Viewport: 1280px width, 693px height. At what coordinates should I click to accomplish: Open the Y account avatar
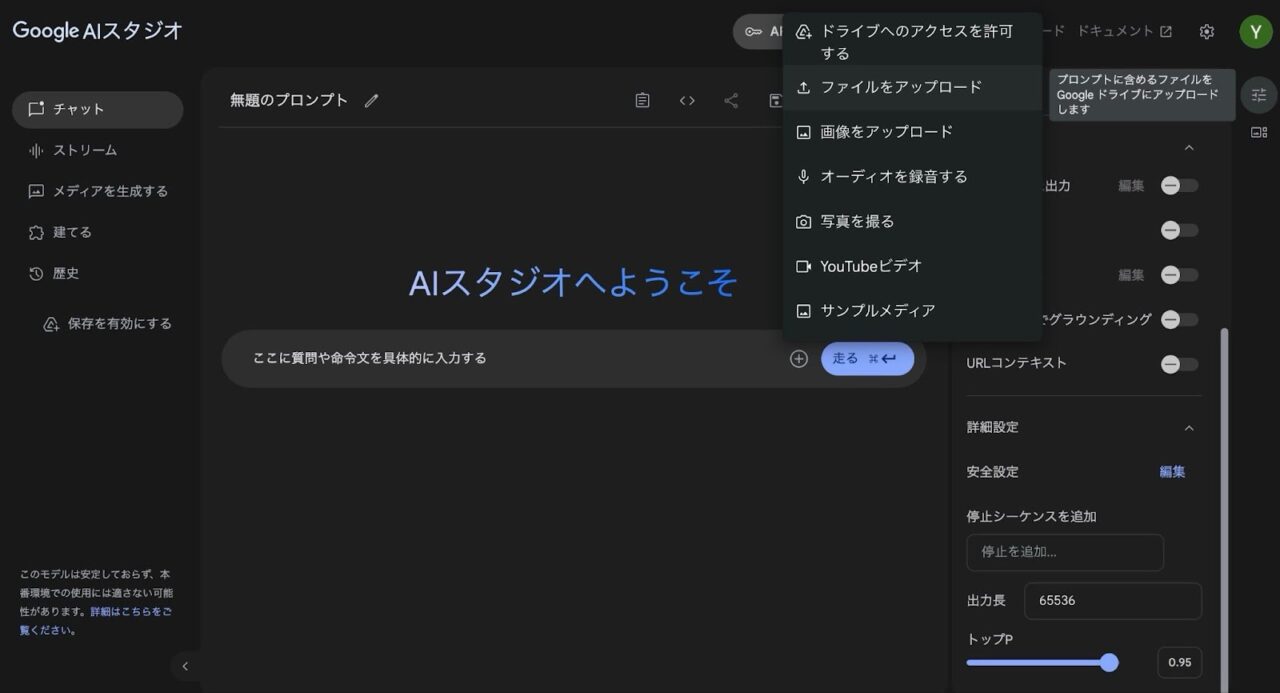pyautogui.click(x=1256, y=32)
